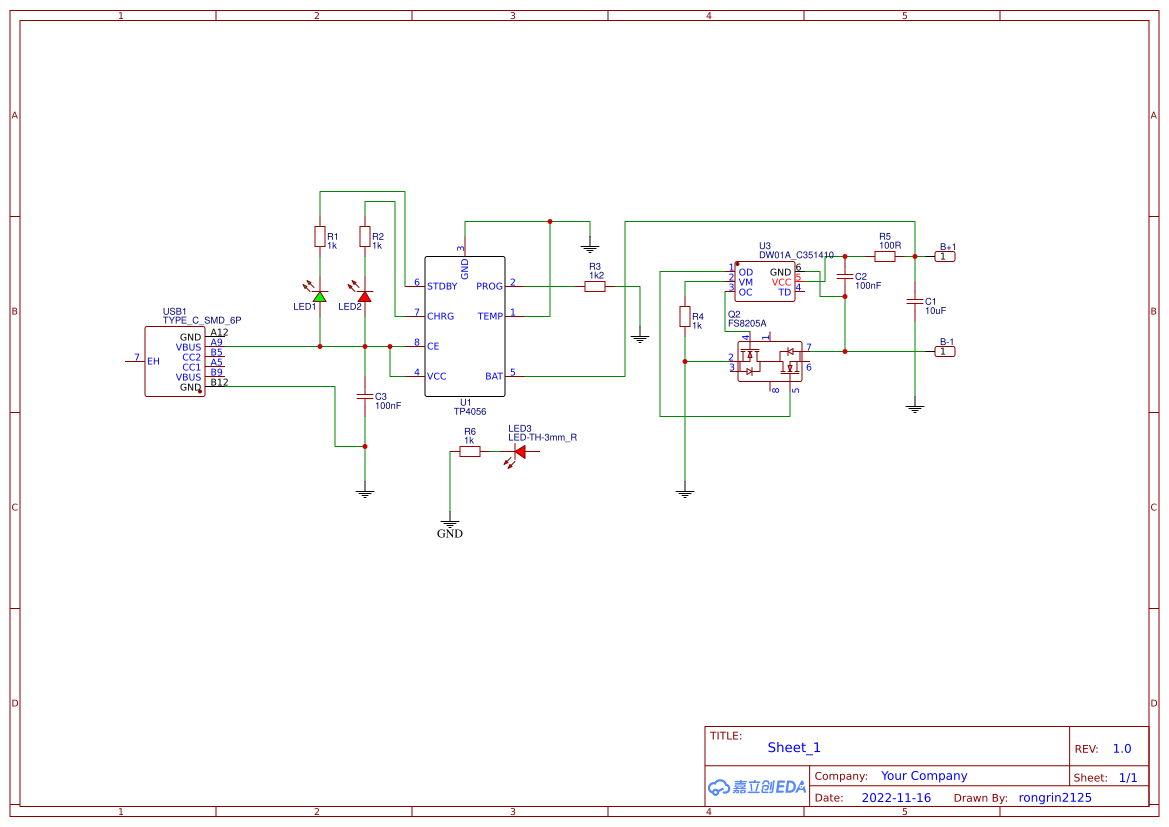Click the Sheet_1 title text

pyautogui.click(x=793, y=747)
